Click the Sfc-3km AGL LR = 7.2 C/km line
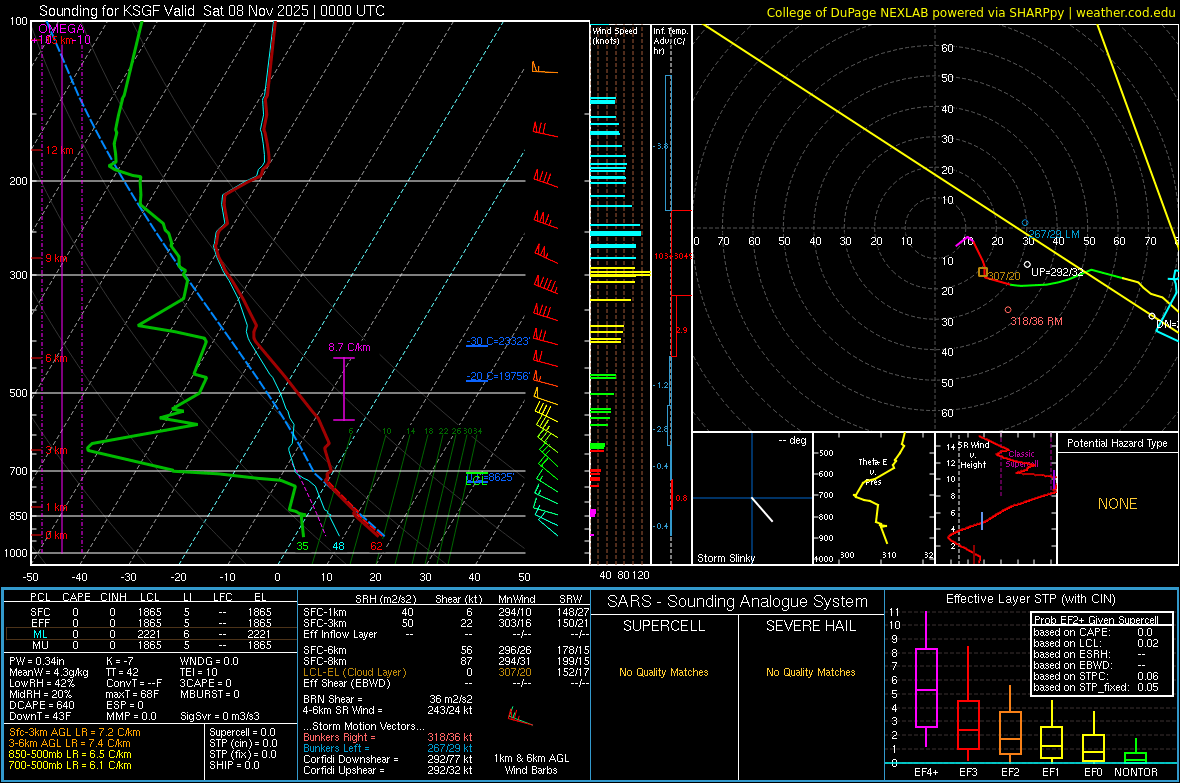This screenshot has height=783, width=1180. [75, 732]
